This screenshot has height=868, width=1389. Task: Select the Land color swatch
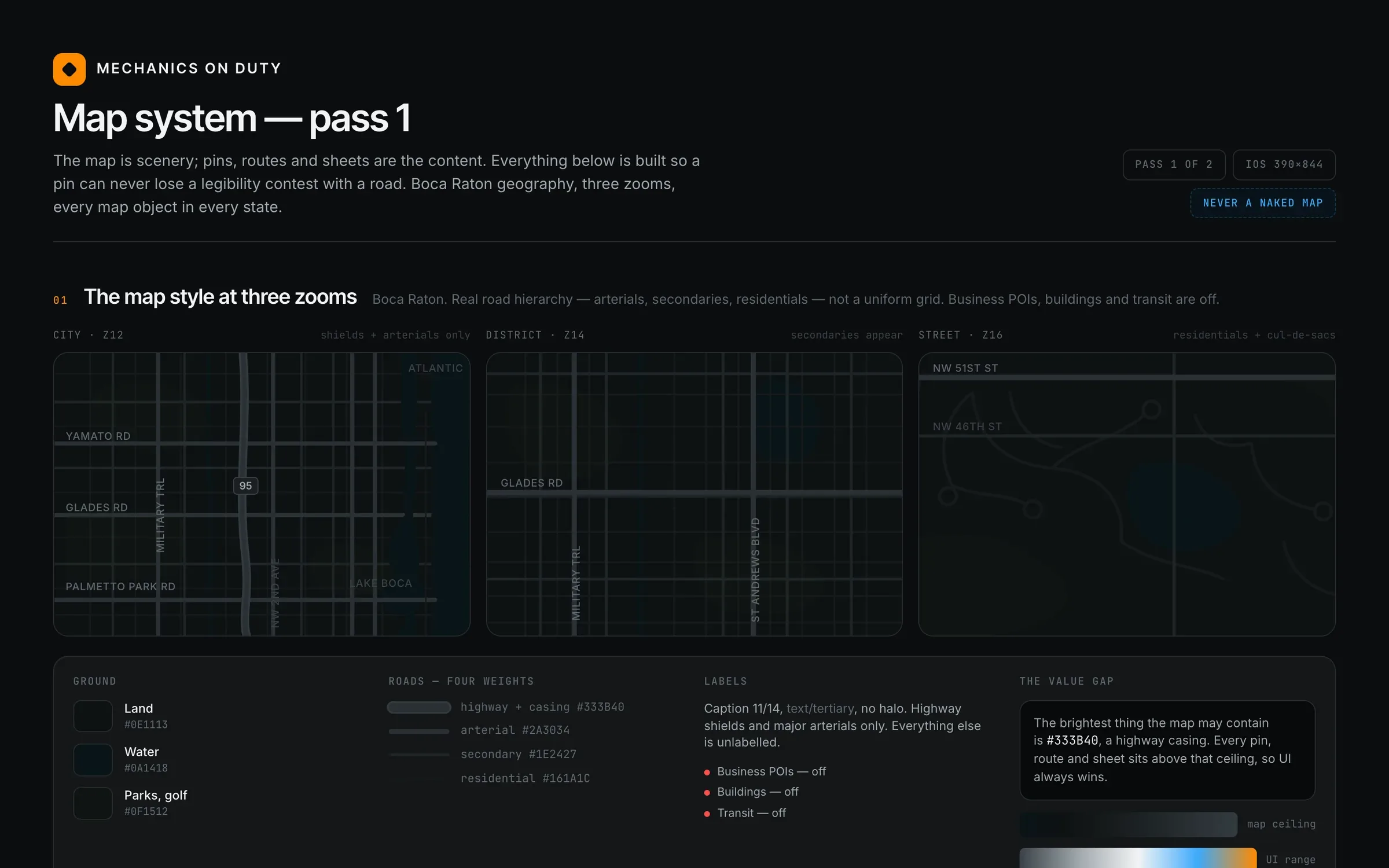pyautogui.click(x=93, y=716)
